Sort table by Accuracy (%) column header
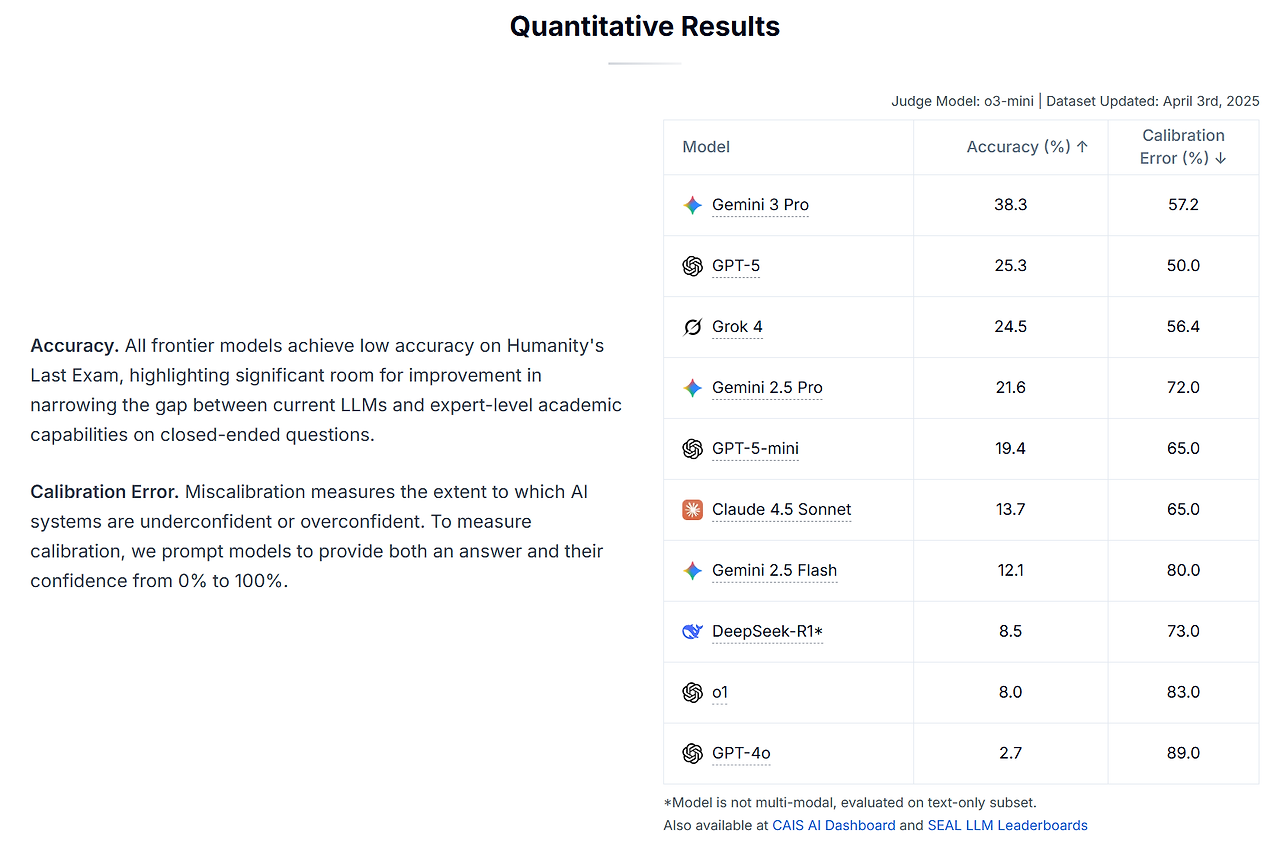The width and height of the screenshot is (1280, 856). click(1027, 147)
